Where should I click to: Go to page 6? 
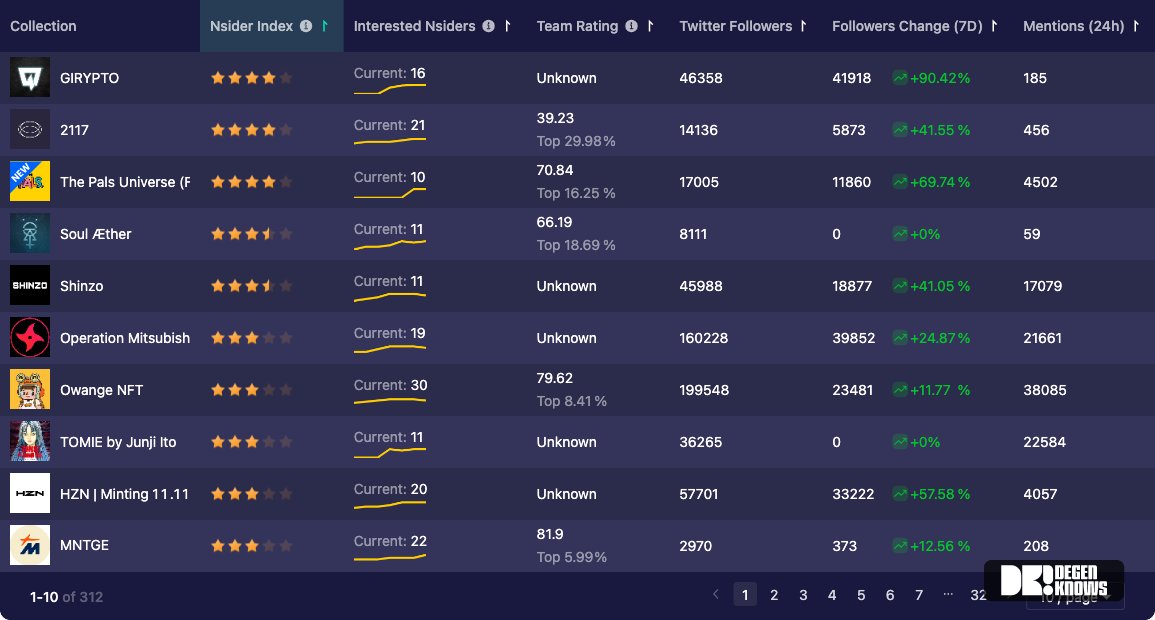pyautogui.click(x=890, y=595)
